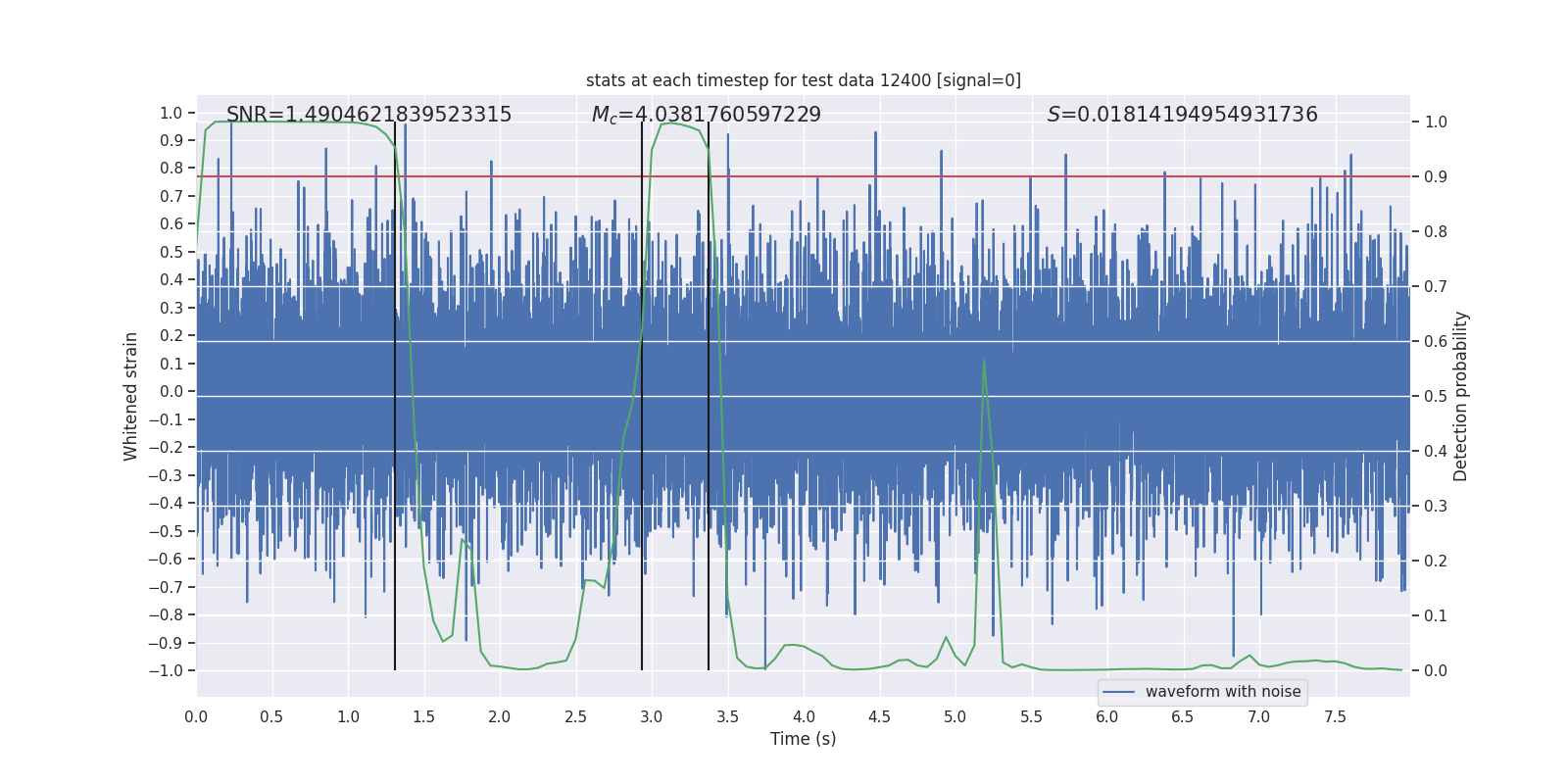Click the red horizontal threshold line
This screenshot has height=784, width=1568.
(804, 176)
